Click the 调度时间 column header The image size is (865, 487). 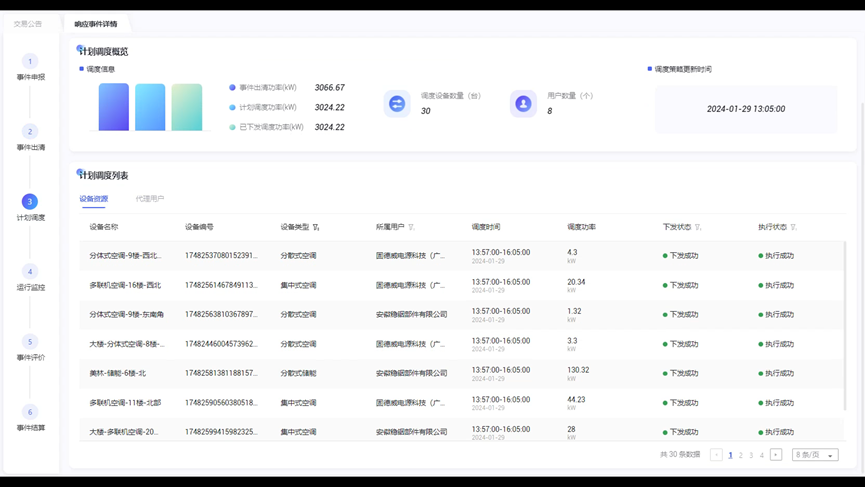tap(486, 227)
